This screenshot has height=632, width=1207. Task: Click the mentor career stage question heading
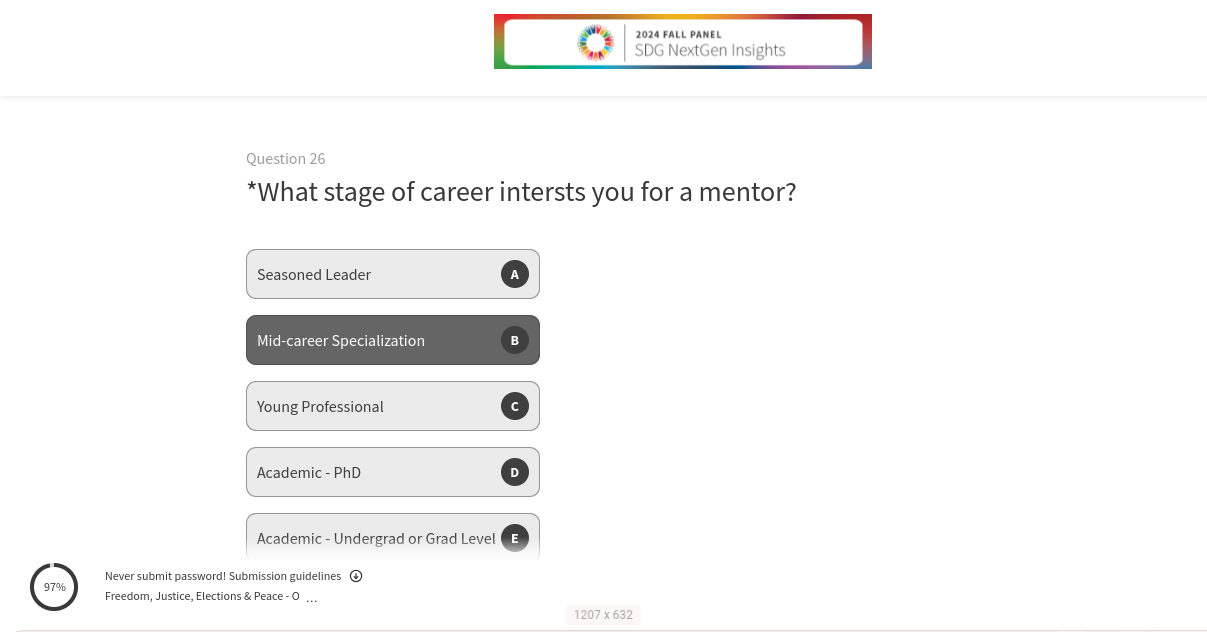pos(521,192)
